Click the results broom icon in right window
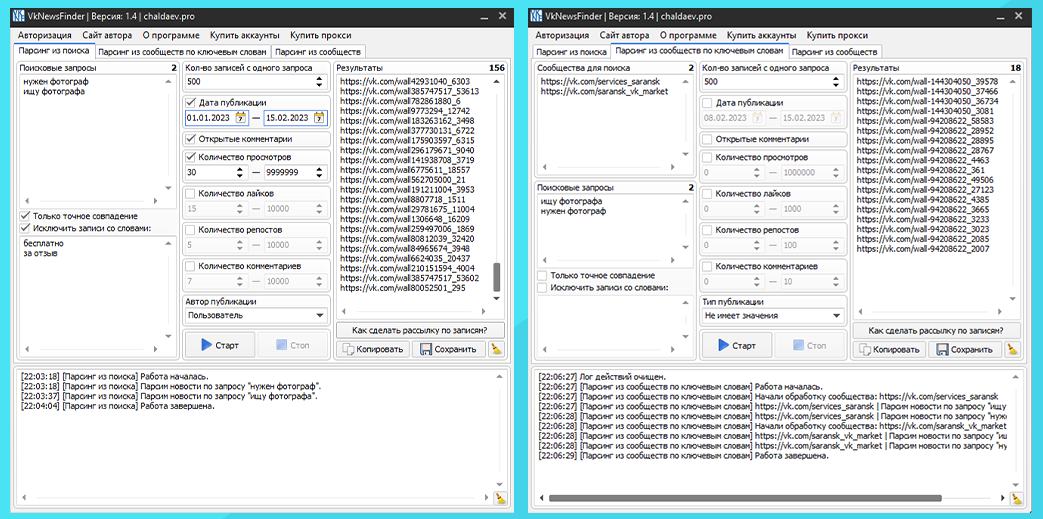 [1012, 349]
